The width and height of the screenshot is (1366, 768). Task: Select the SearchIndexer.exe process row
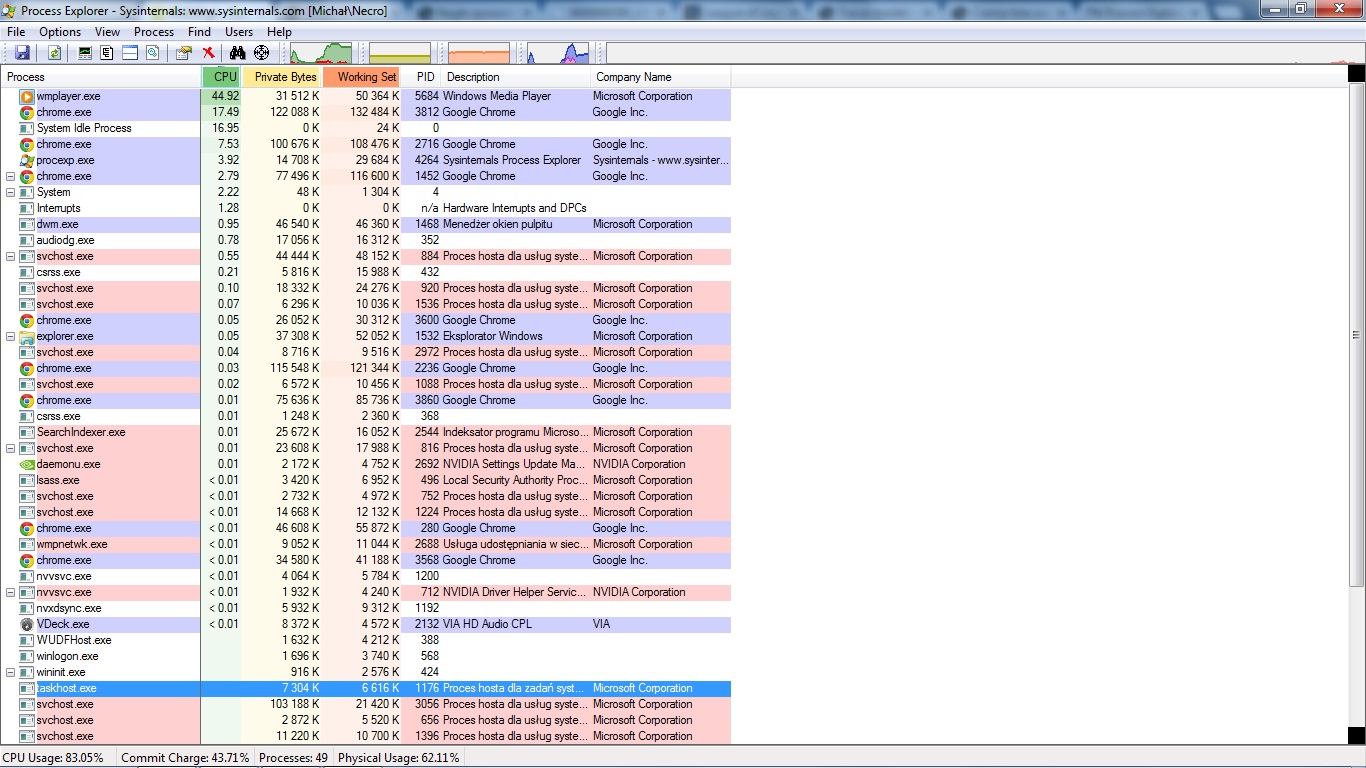pos(366,432)
